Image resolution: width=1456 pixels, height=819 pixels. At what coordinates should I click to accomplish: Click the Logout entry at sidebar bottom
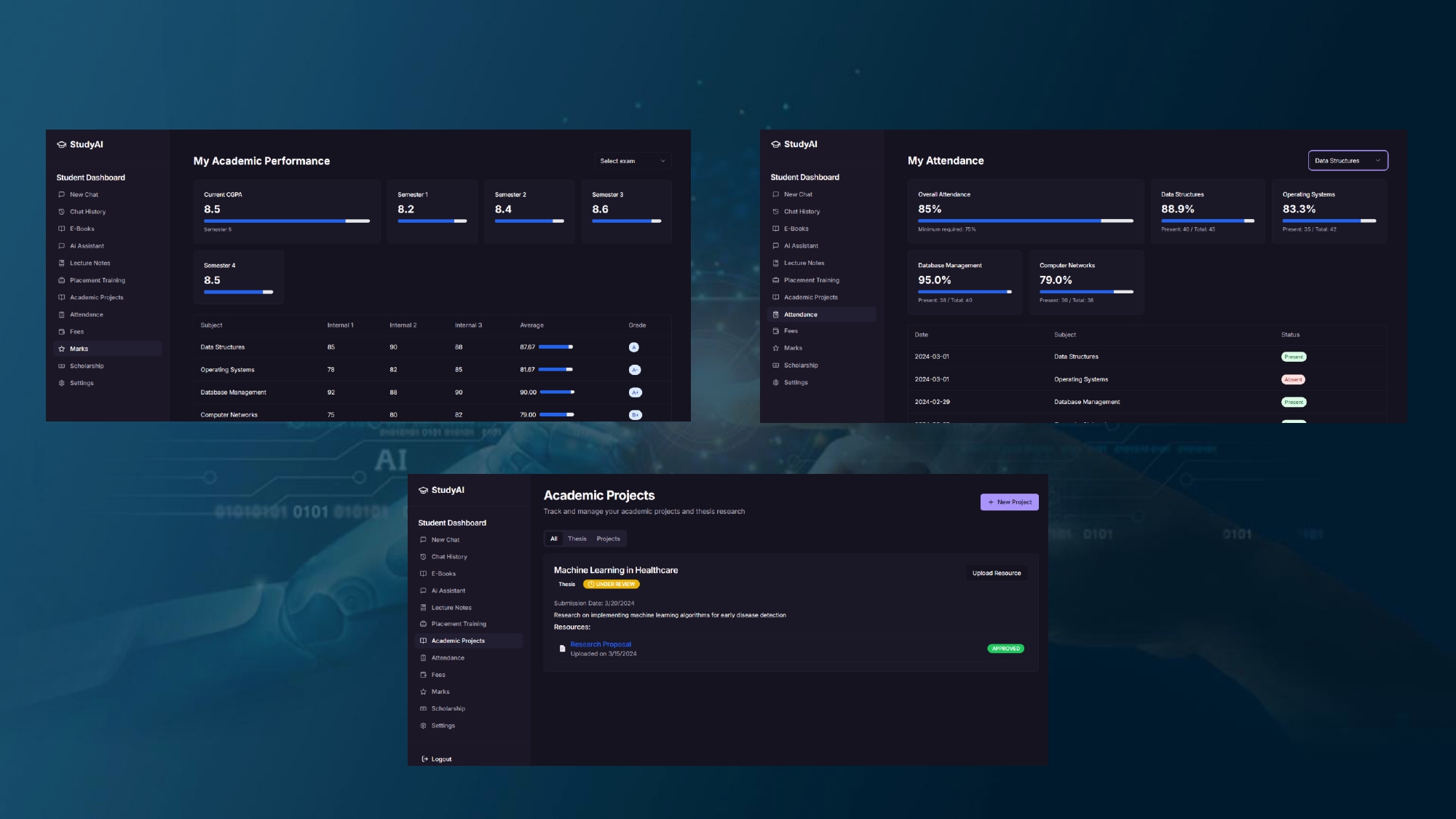pos(437,759)
